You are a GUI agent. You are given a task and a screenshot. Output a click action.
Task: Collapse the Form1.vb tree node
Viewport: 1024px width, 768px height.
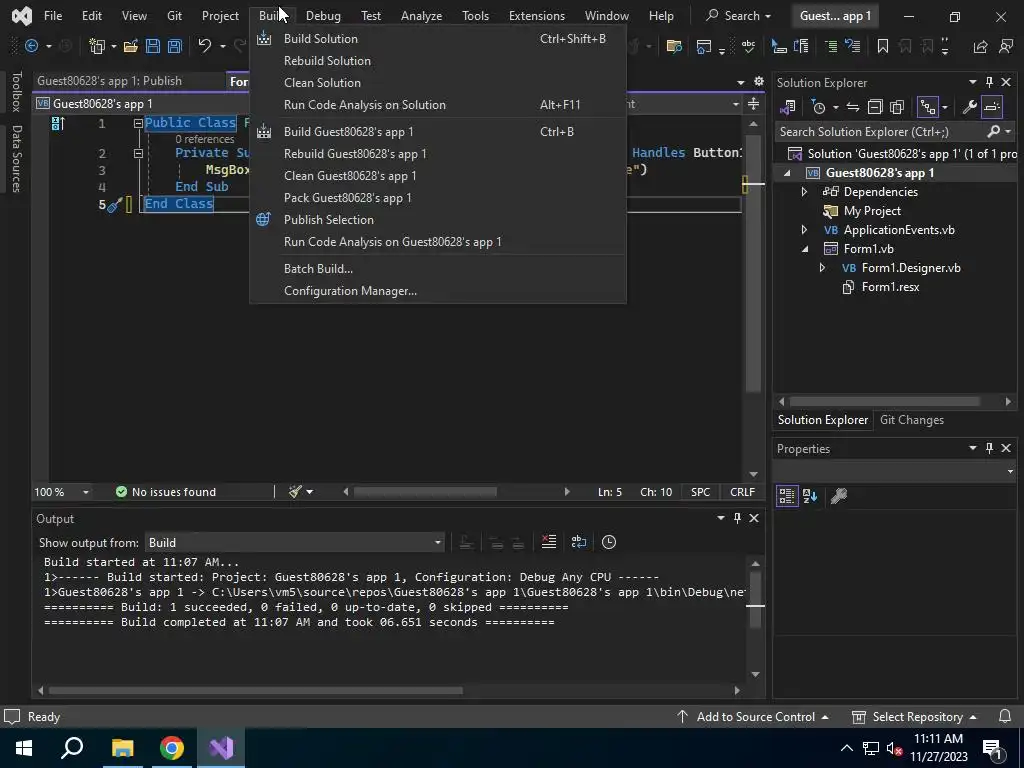click(x=805, y=249)
